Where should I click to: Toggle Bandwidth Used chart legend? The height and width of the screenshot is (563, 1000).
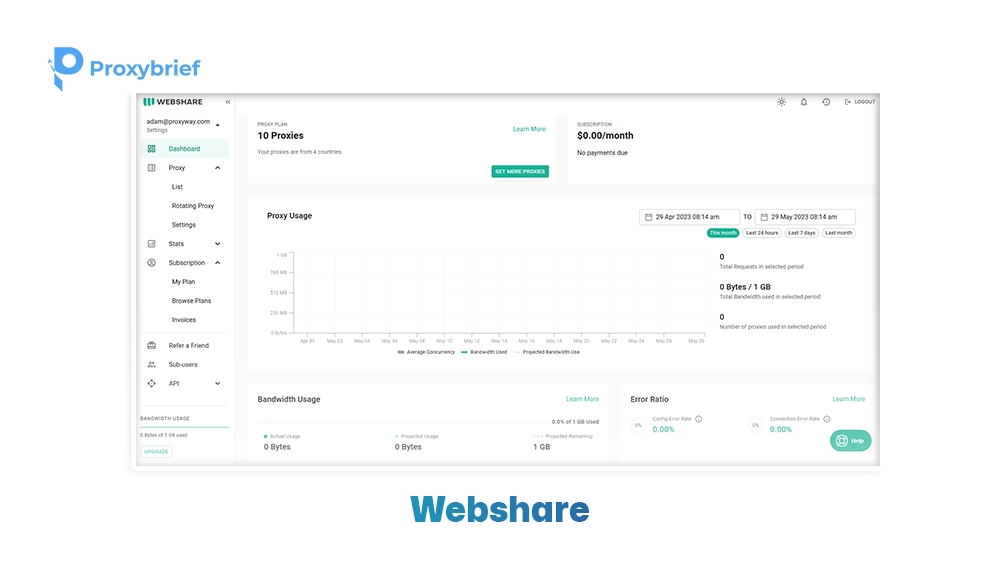[x=484, y=352]
